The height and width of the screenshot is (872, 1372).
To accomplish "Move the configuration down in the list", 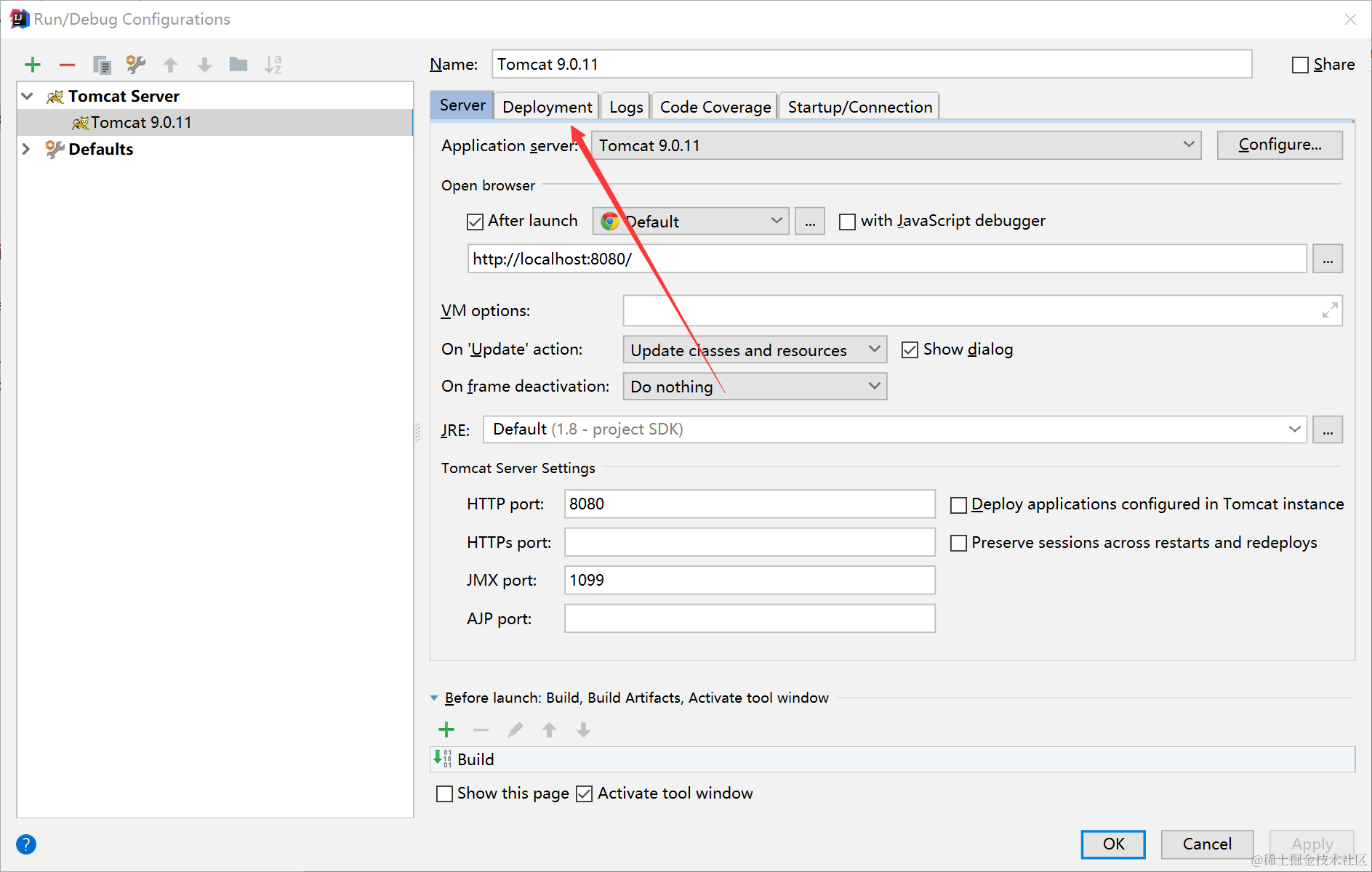I will (x=204, y=65).
